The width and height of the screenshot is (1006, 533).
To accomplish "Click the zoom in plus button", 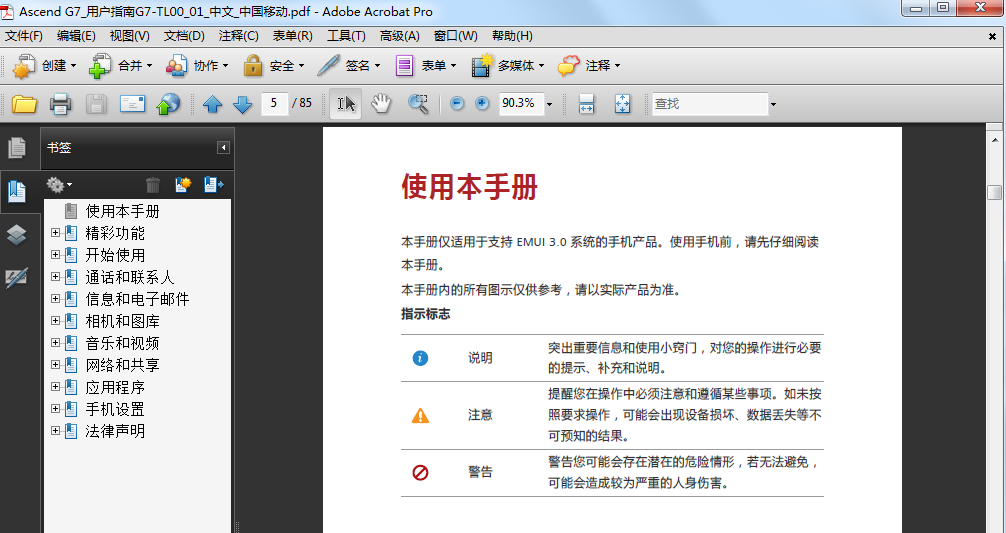I will coord(482,103).
